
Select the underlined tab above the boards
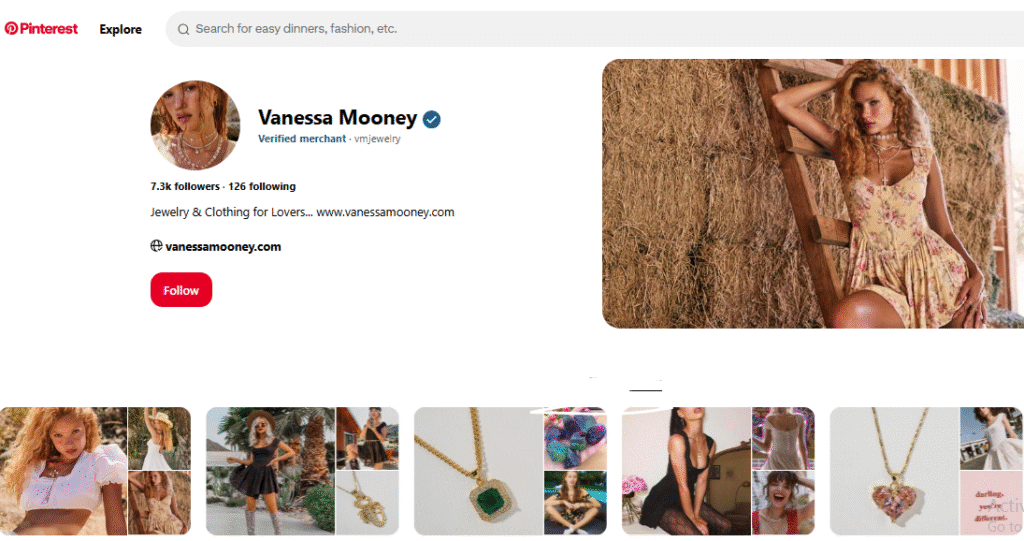[x=645, y=384]
